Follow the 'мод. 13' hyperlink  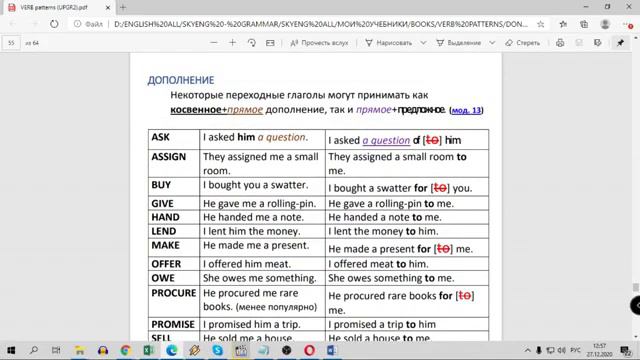[466, 110]
